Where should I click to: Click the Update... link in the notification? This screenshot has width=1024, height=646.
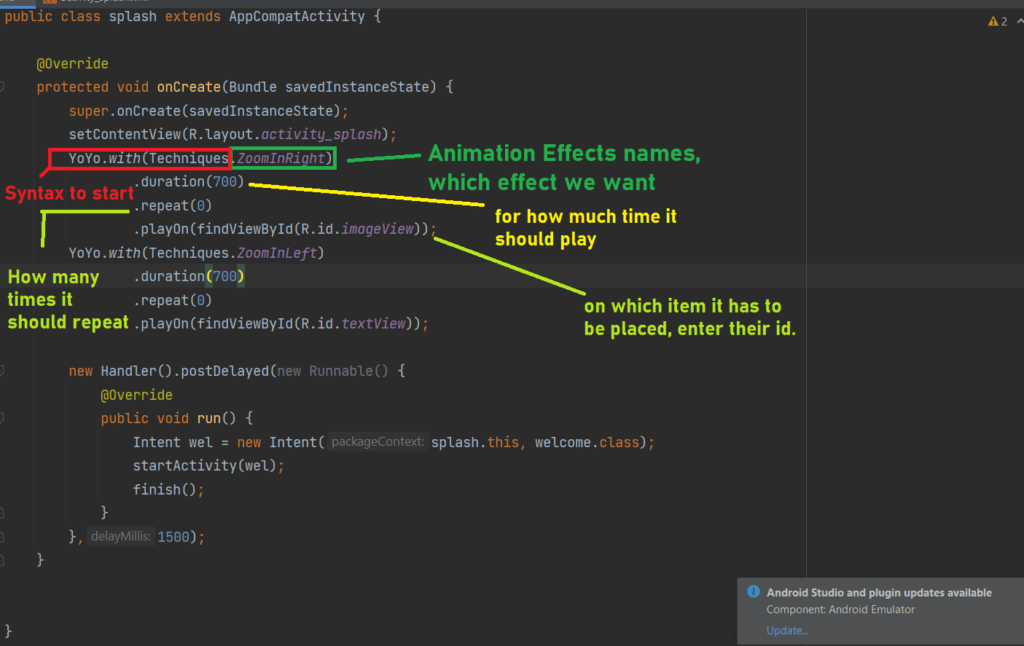(787, 630)
